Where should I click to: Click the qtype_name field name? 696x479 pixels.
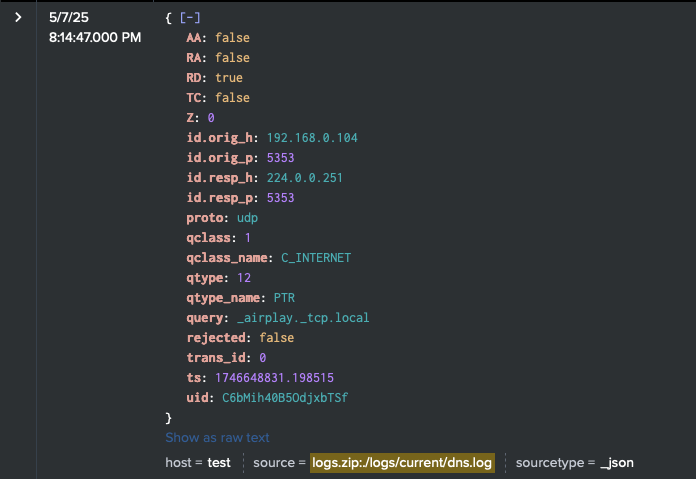click(223, 298)
